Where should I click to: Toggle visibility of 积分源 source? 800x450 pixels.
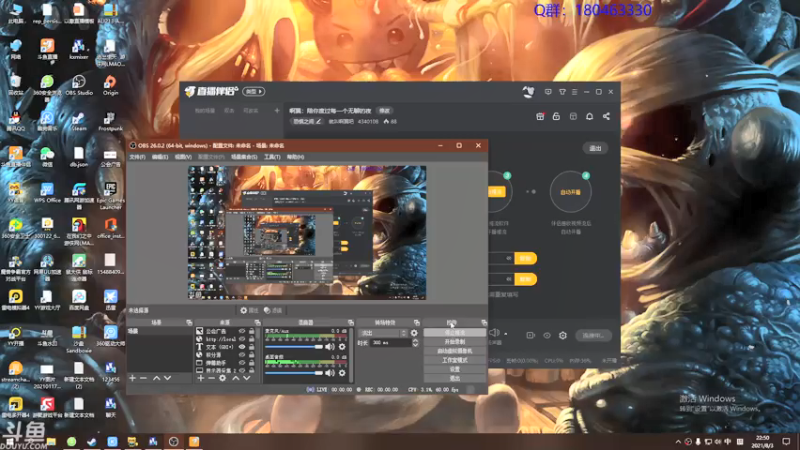pyautogui.click(x=242, y=355)
